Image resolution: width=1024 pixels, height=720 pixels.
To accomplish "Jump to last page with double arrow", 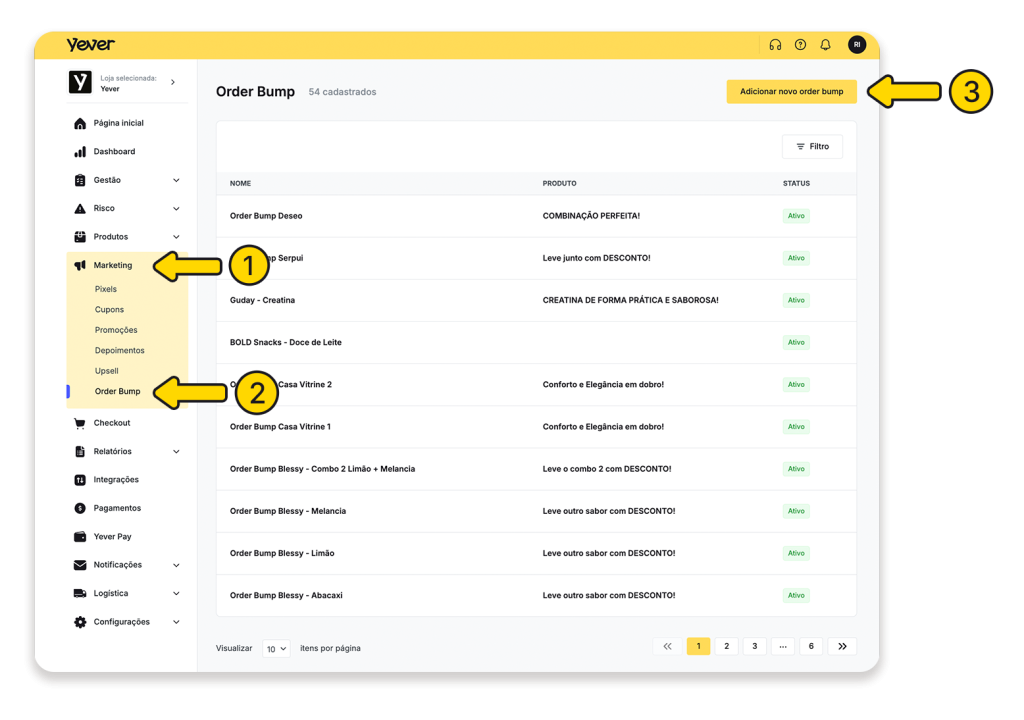I will pyautogui.click(x=842, y=647).
